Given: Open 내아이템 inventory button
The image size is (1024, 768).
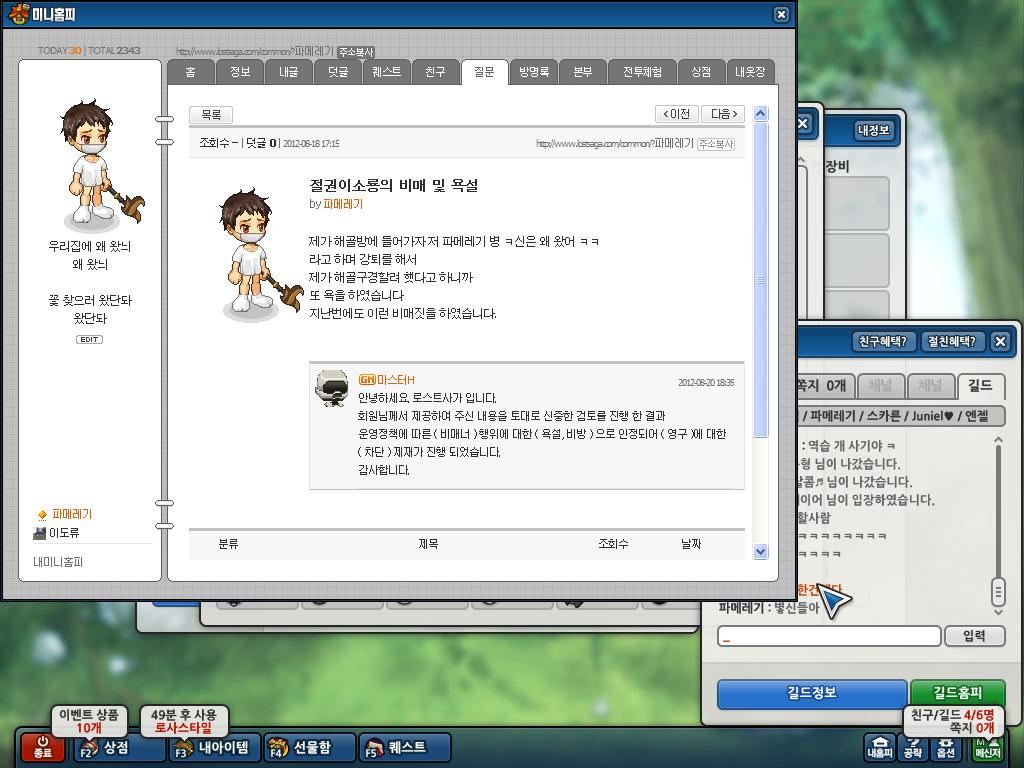Looking at the screenshot, I should 214,748.
